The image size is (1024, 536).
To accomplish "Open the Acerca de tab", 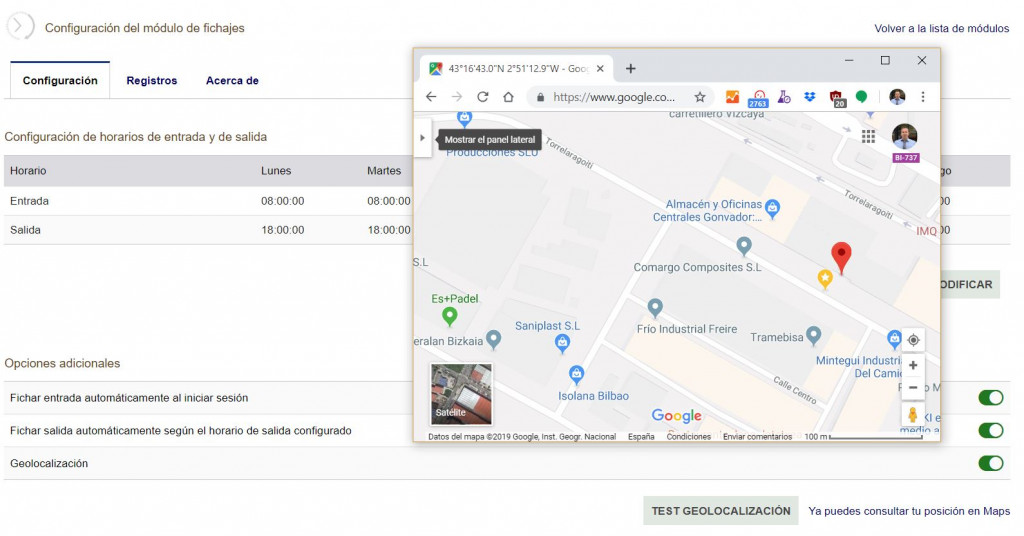I will point(232,81).
